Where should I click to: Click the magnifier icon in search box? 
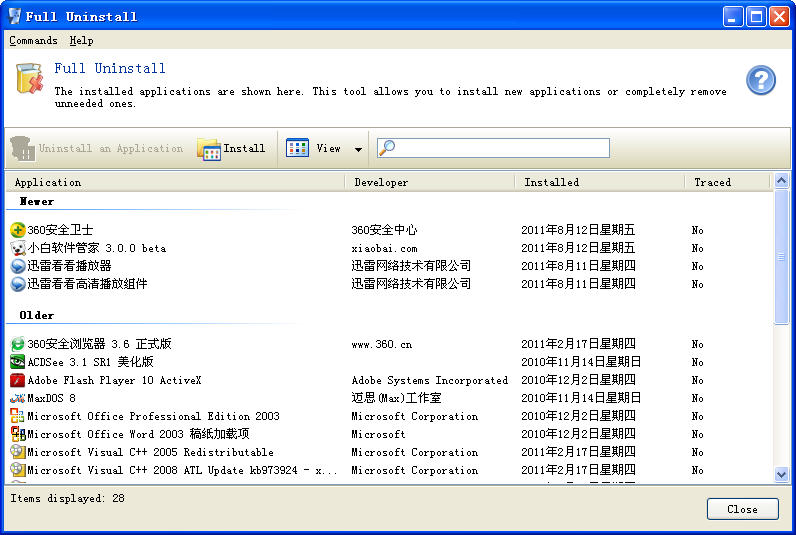tap(387, 148)
